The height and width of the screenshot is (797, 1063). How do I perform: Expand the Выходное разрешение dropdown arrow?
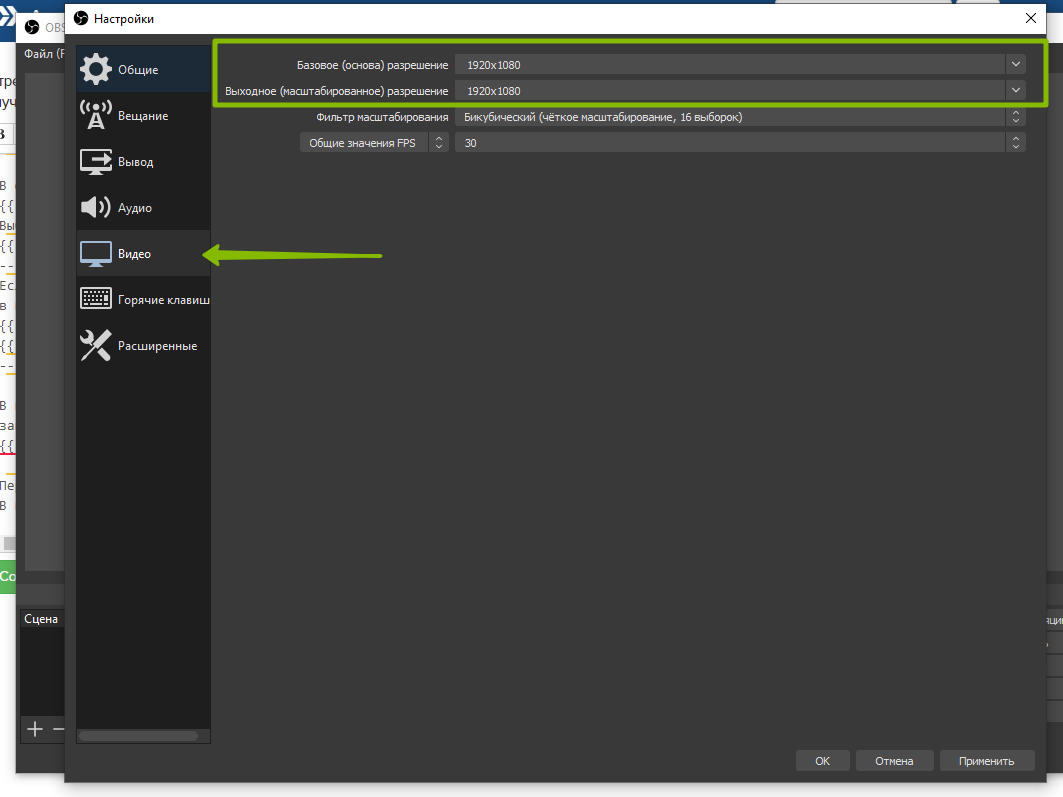pyautogui.click(x=1016, y=90)
